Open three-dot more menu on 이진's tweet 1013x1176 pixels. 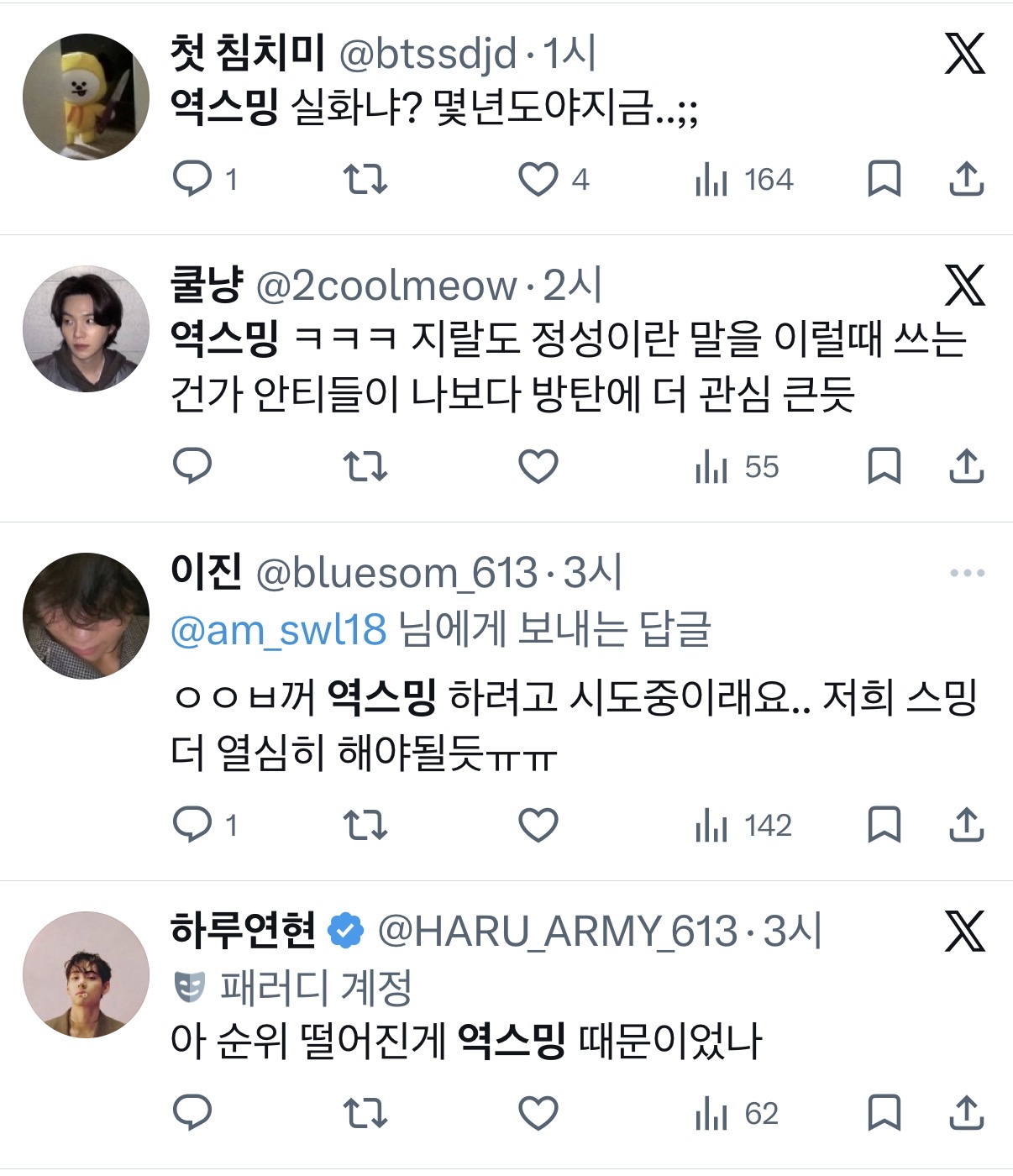coord(967,573)
